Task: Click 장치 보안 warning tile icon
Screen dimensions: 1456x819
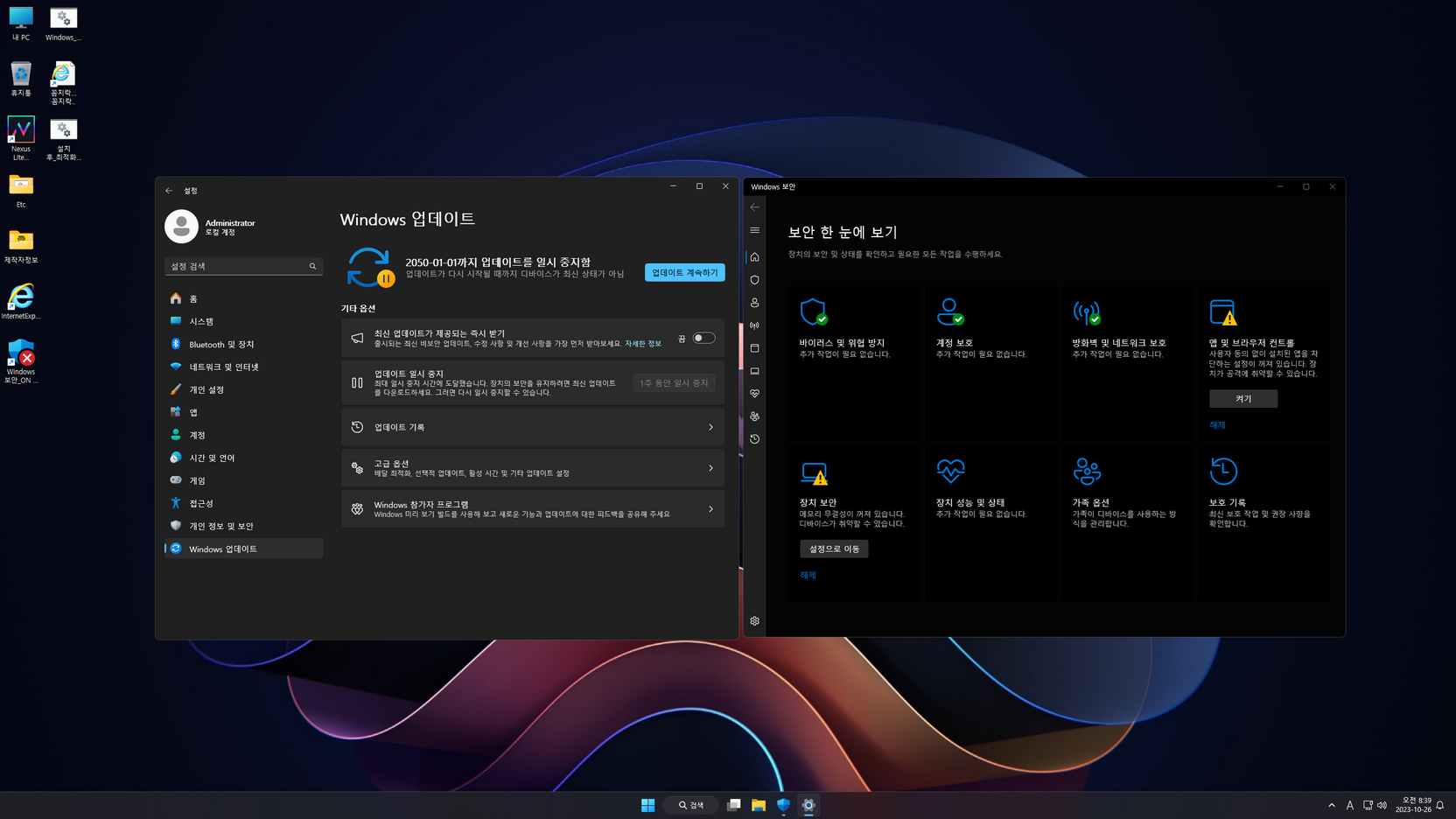Action: tap(814, 472)
